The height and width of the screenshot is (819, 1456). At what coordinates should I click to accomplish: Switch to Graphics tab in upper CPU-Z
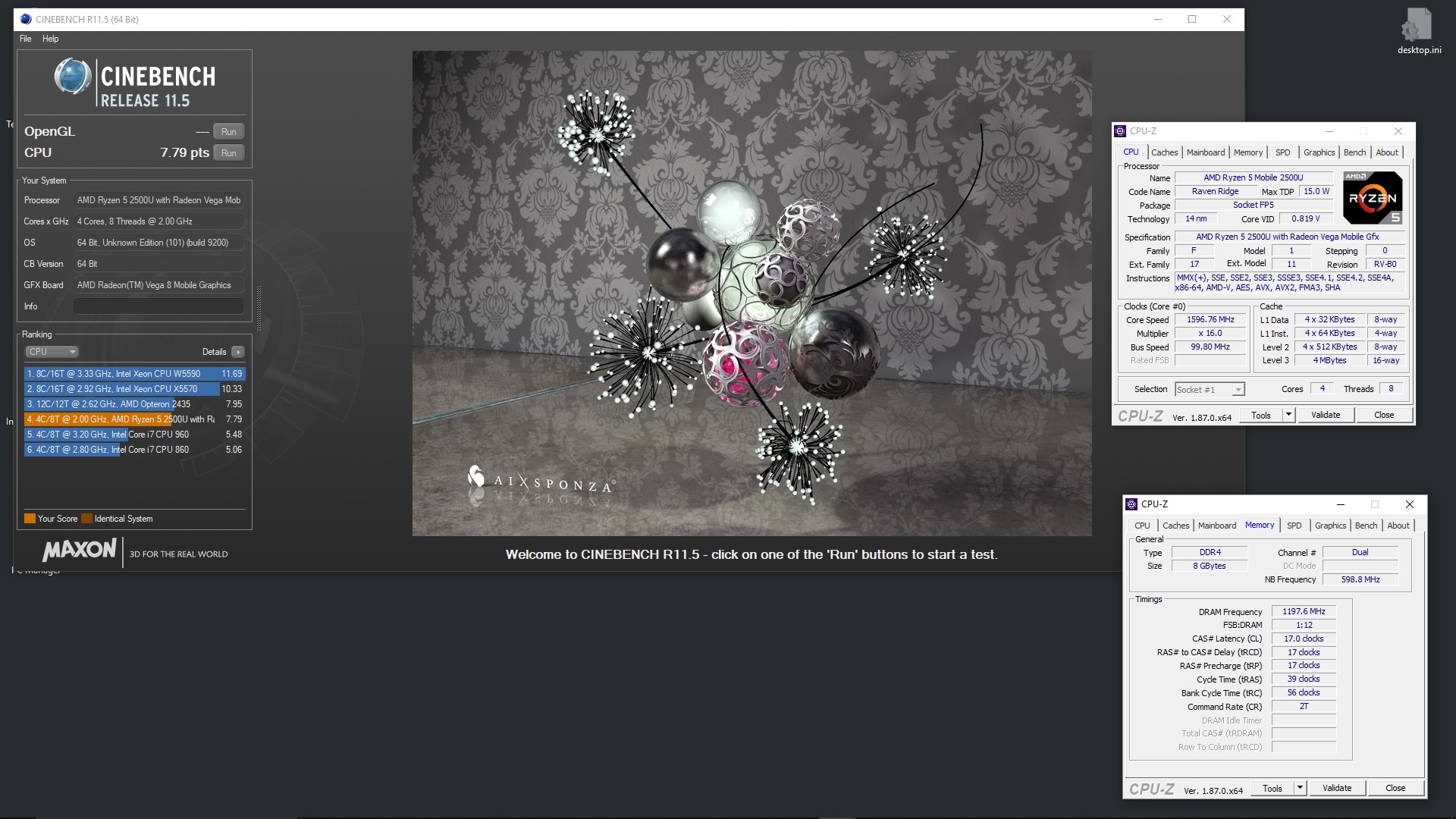click(x=1319, y=152)
